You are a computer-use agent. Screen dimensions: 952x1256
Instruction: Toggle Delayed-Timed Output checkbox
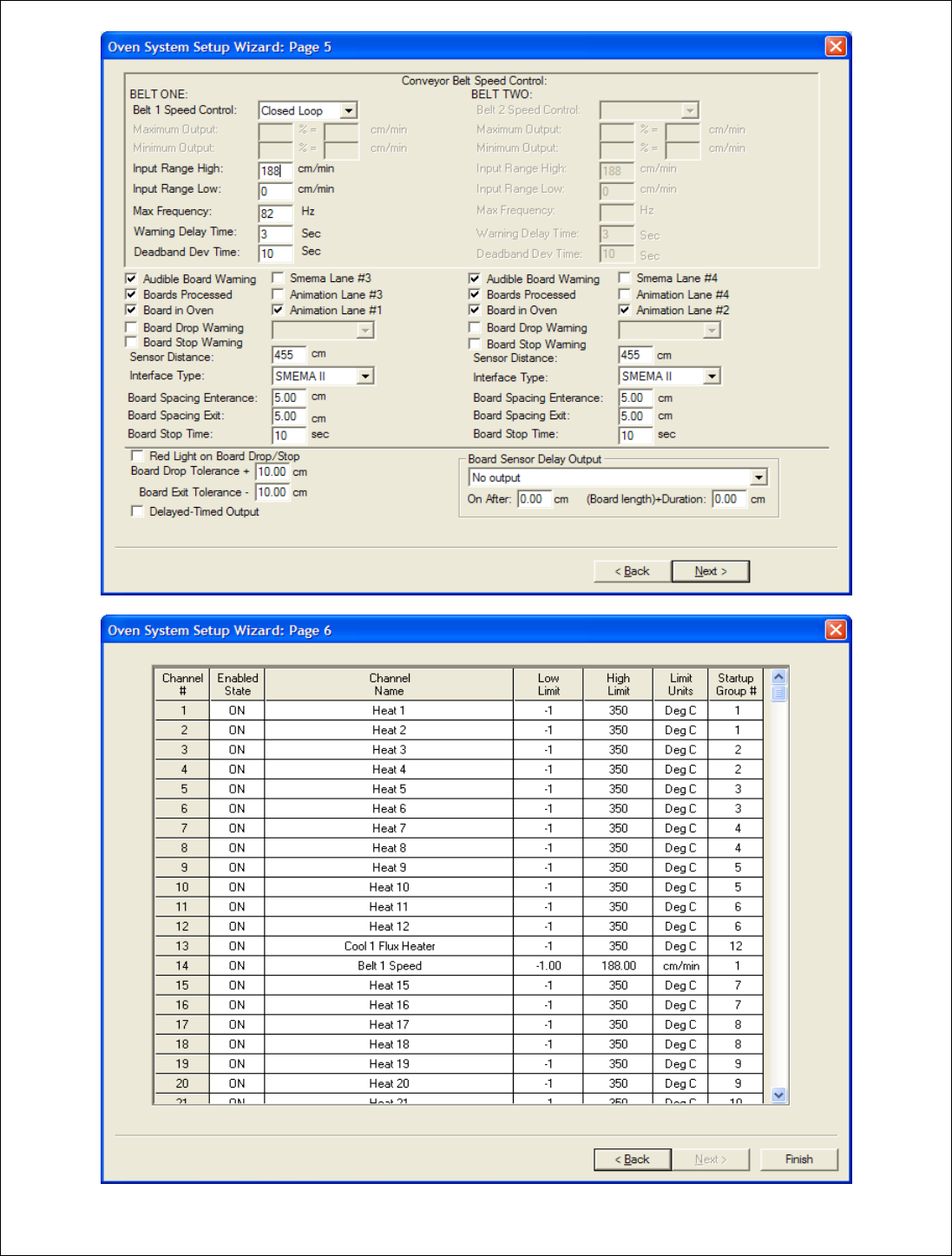(137, 511)
